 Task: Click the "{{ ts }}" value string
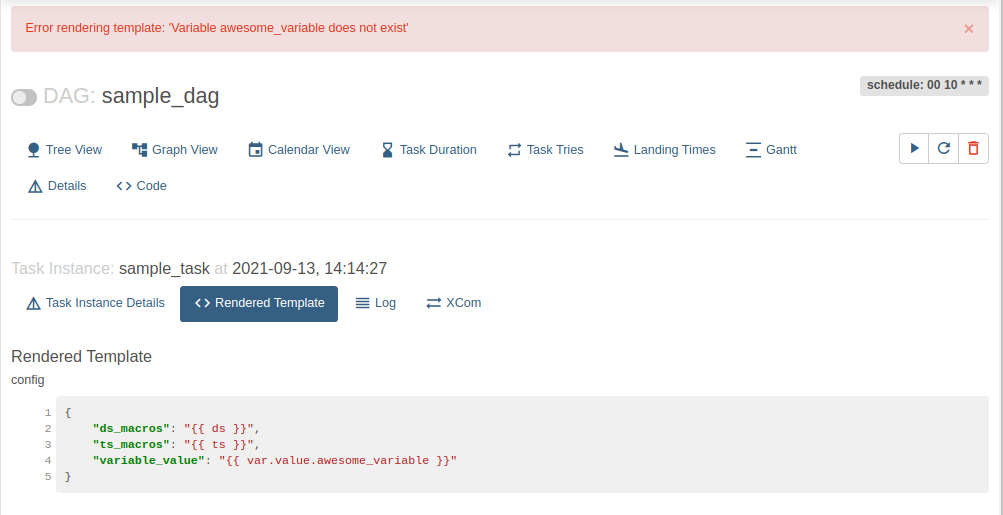tap(220, 445)
